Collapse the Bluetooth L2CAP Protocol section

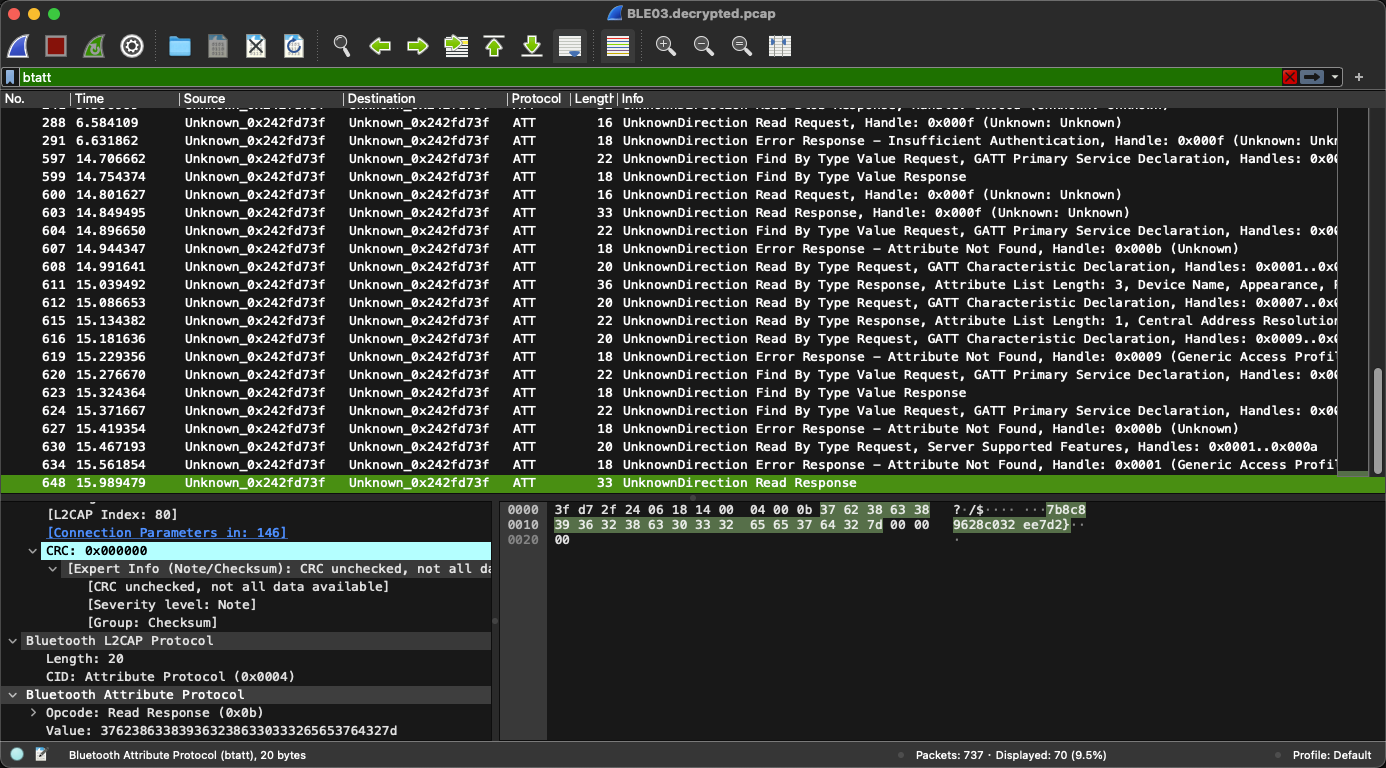[13, 641]
